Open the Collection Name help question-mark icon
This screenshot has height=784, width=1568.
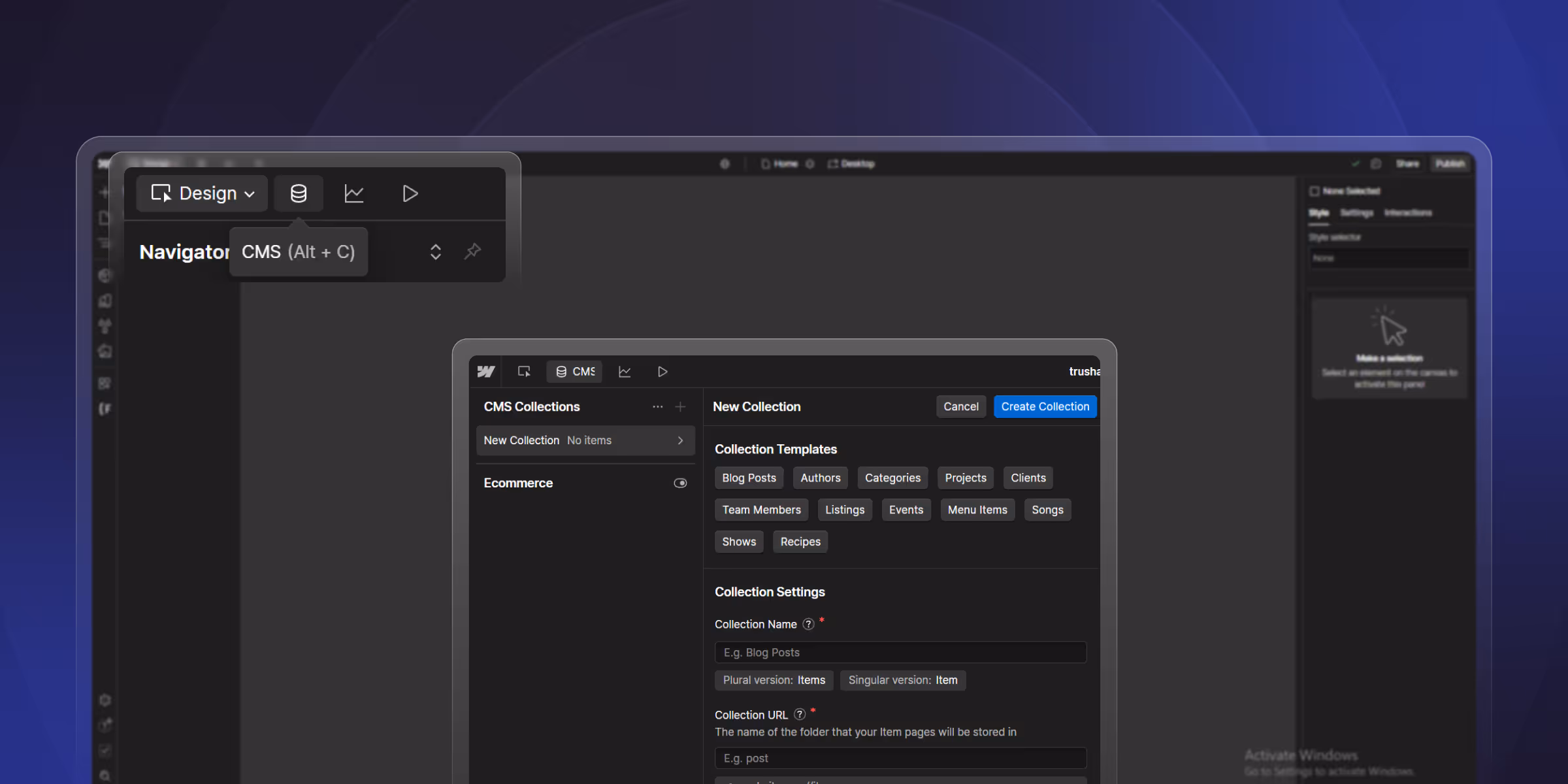click(x=808, y=625)
